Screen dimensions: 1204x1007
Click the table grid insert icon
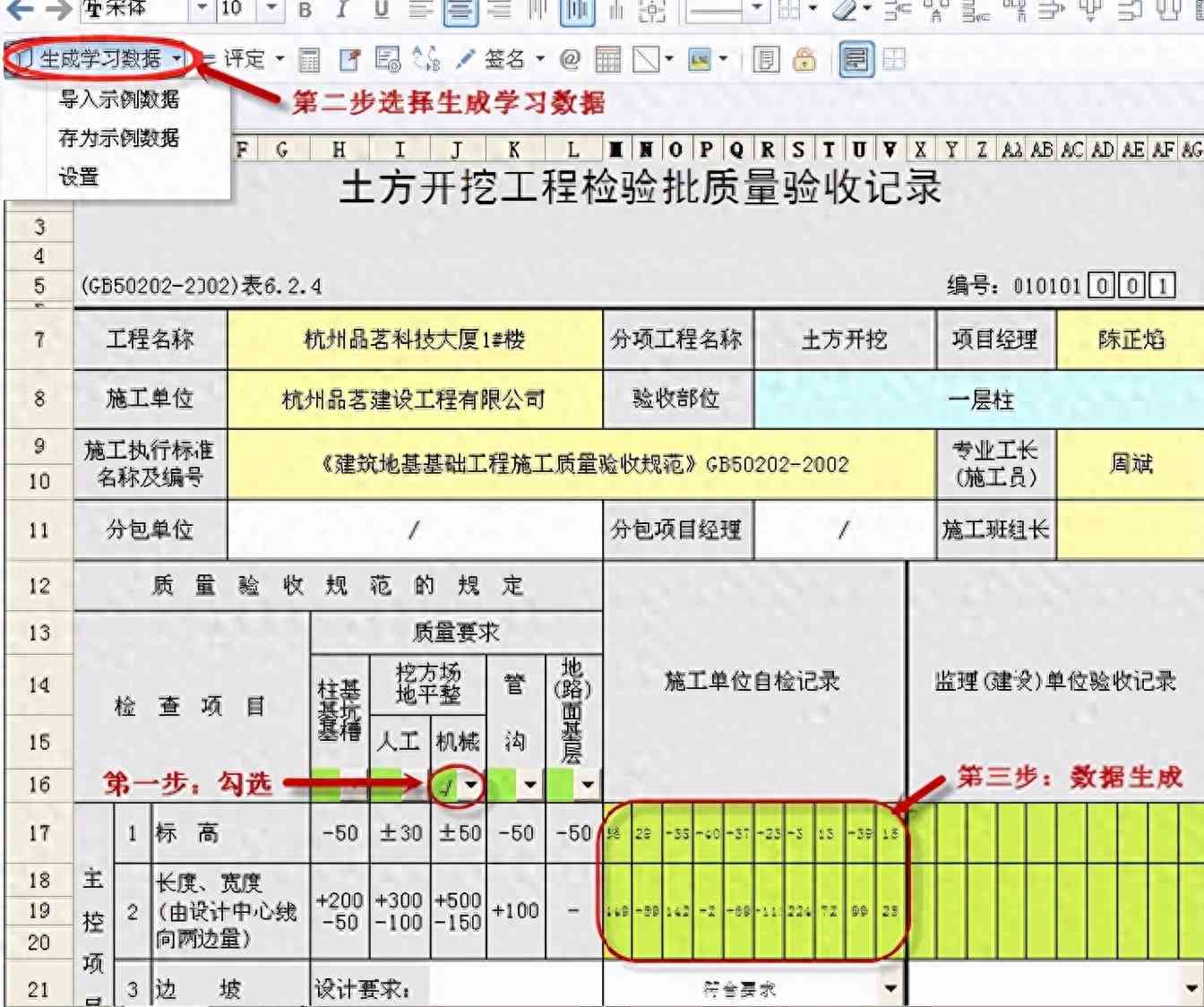tap(607, 60)
